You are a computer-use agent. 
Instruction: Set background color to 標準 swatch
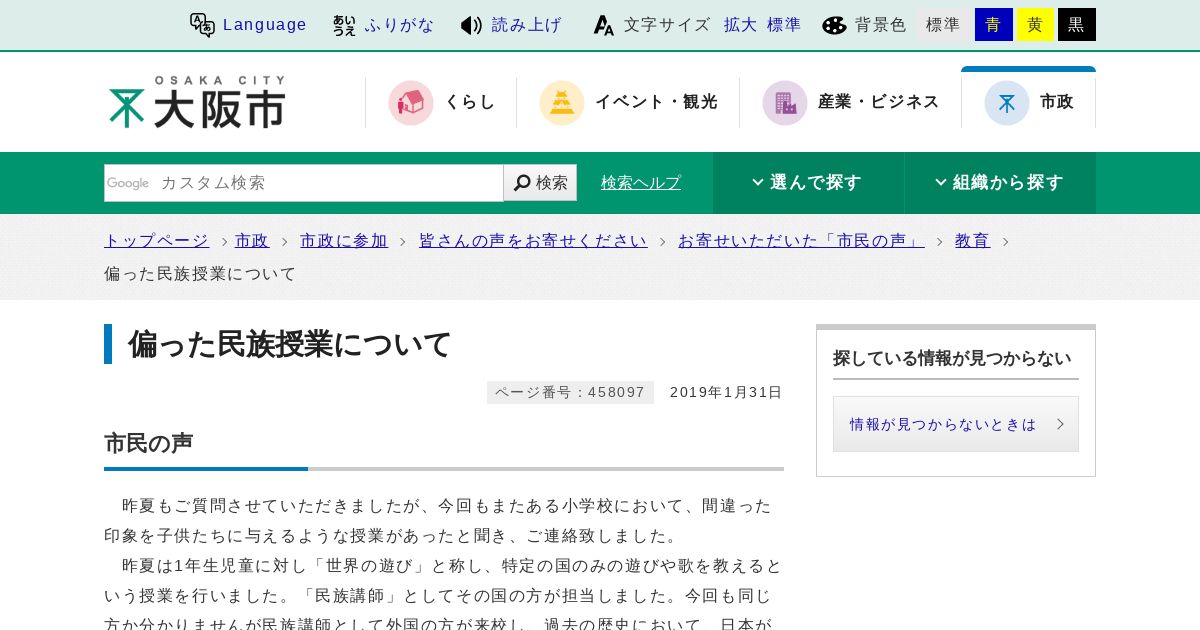click(x=943, y=25)
